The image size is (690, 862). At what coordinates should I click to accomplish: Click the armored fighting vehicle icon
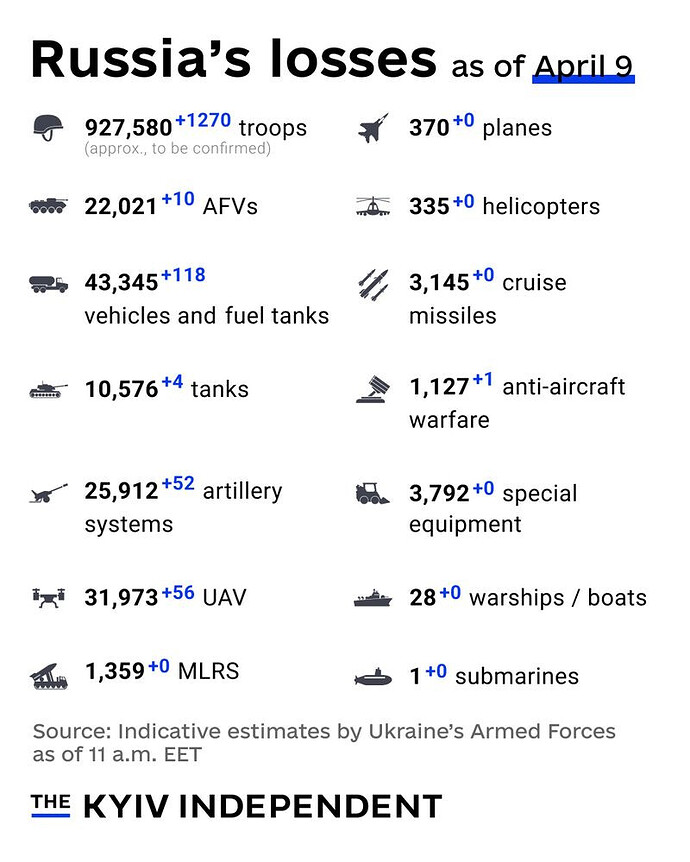point(48,207)
